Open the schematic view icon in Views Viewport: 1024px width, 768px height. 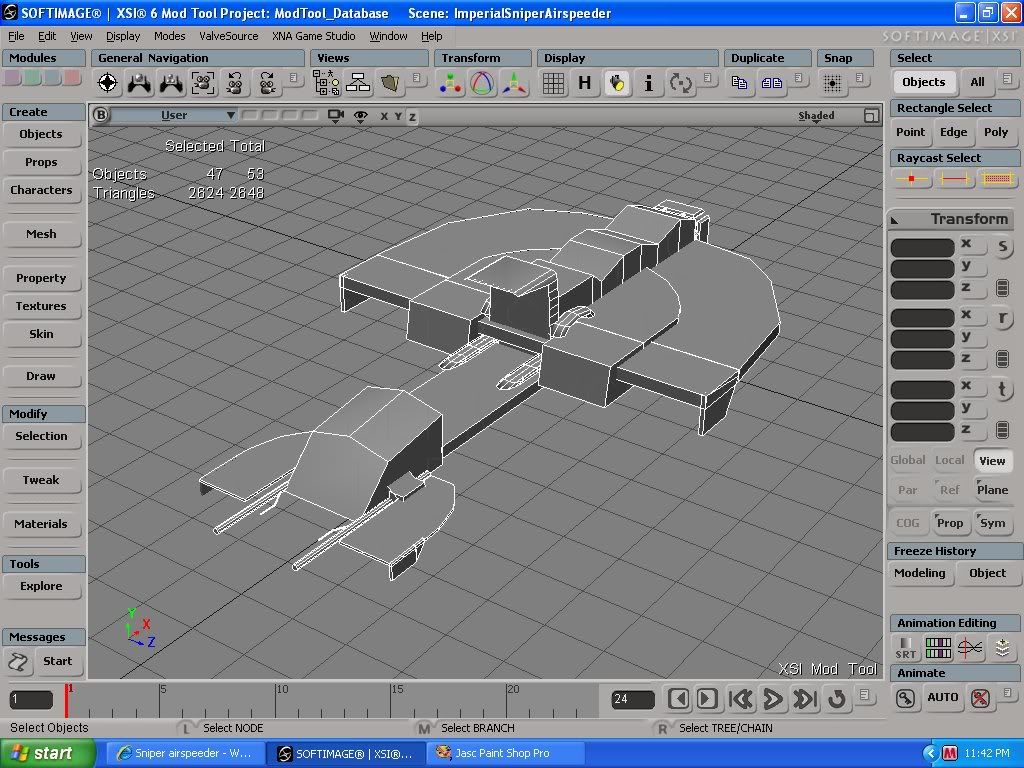coord(358,83)
